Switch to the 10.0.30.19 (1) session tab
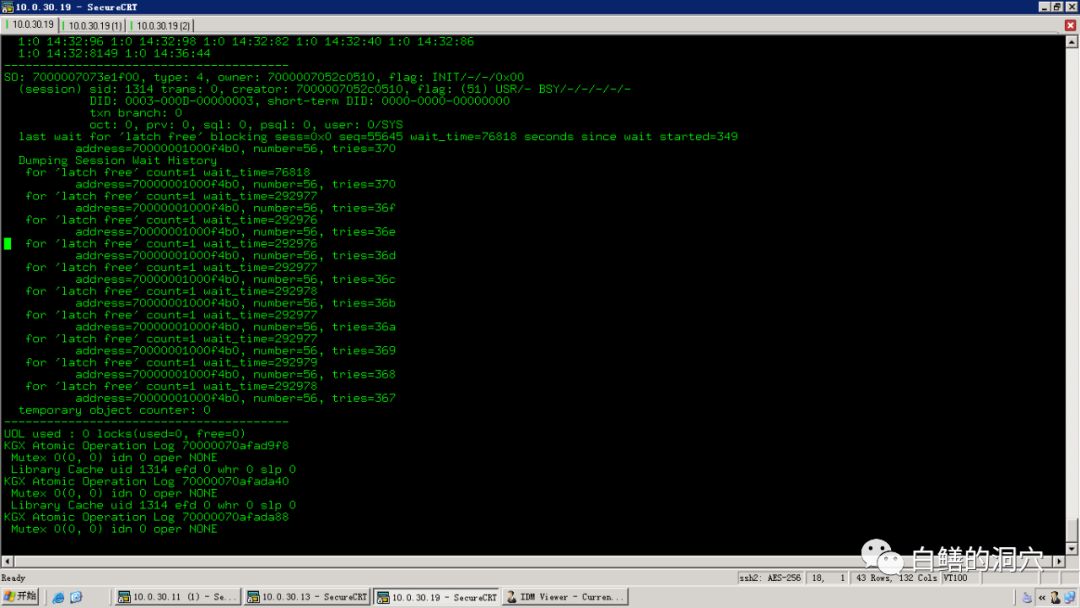Image resolution: width=1080 pixels, height=608 pixels. (x=93, y=25)
